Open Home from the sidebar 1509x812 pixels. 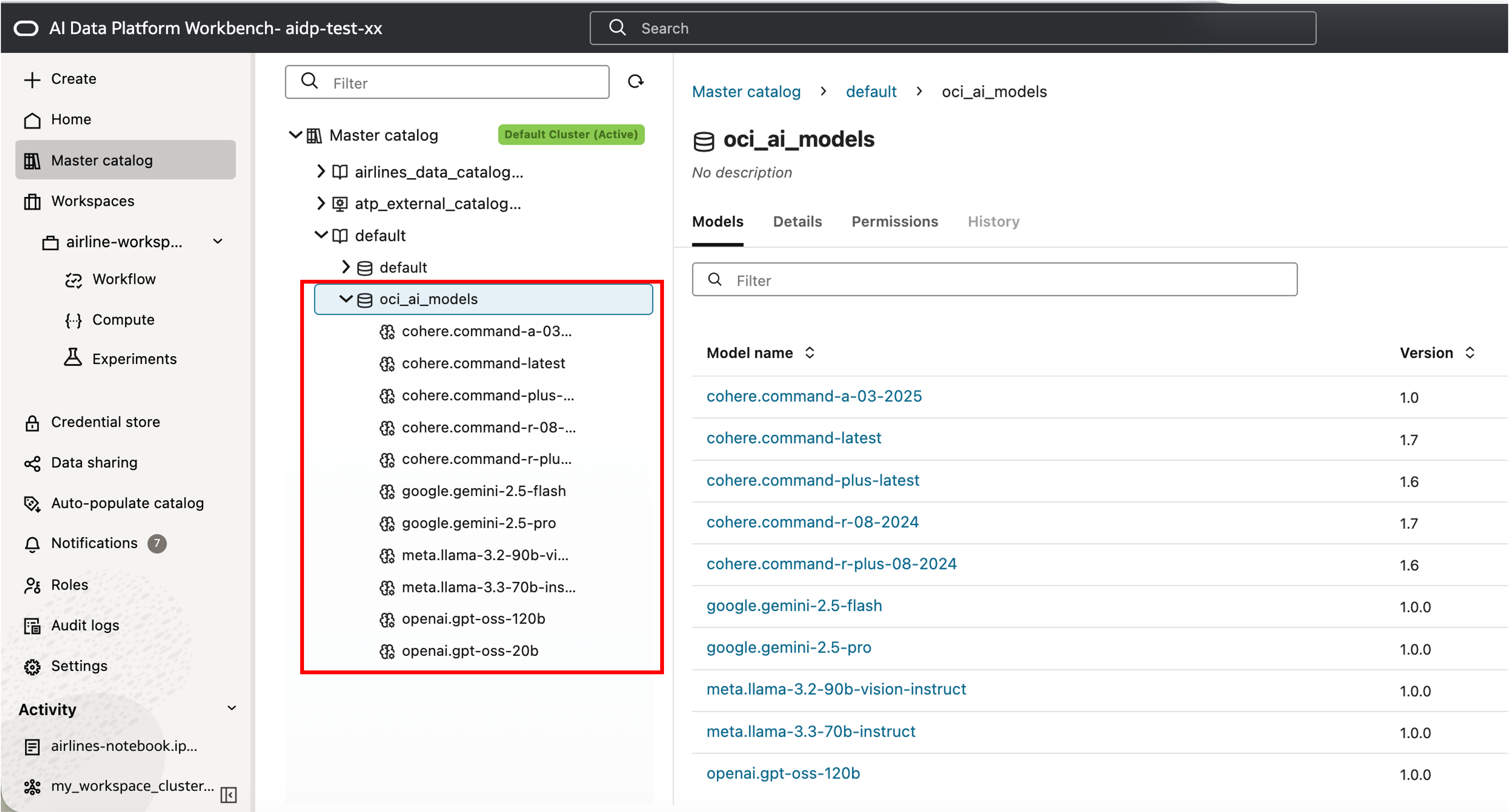coord(71,120)
